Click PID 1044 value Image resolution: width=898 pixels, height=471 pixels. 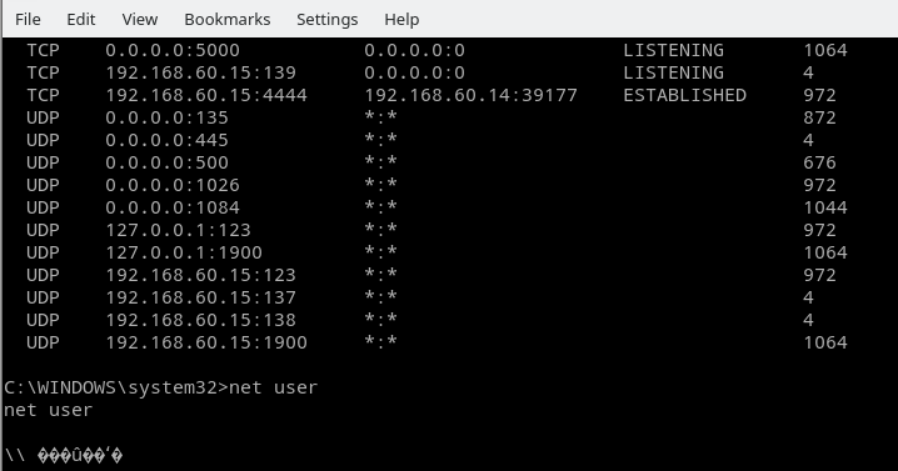pos(825,207)
